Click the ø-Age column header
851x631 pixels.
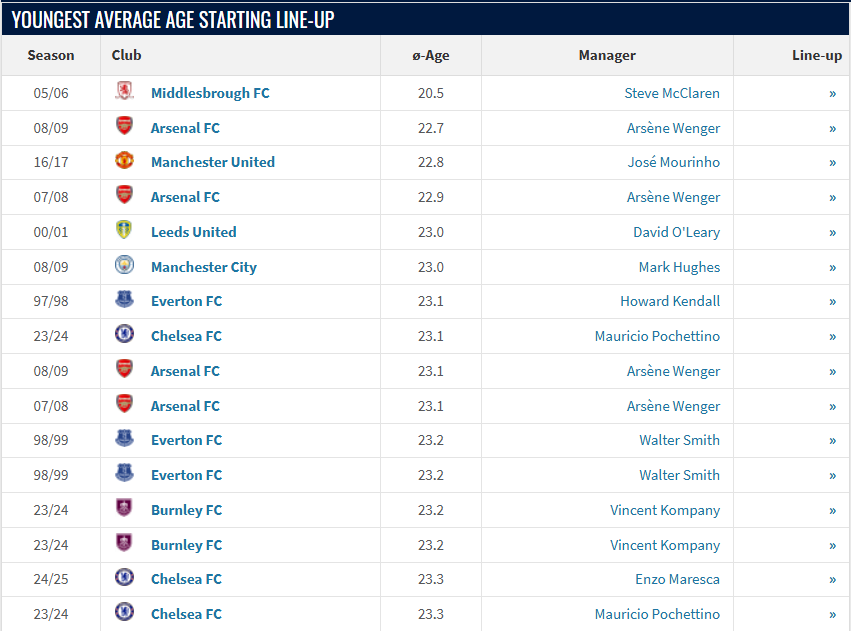point(431,56)
